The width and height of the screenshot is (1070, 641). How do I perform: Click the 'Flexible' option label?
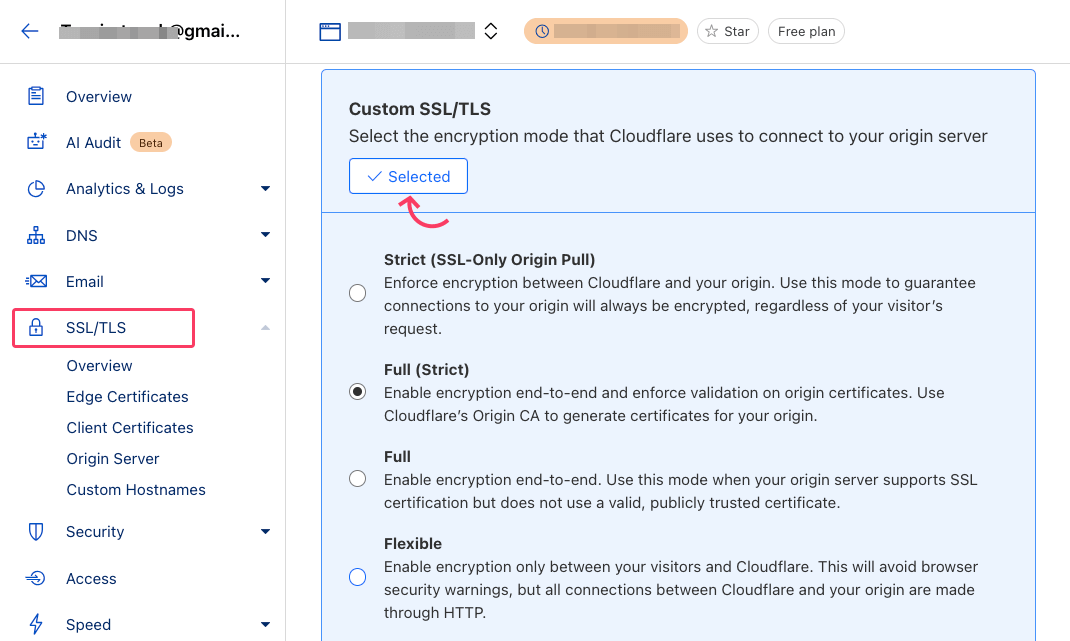tap(413, 544)
